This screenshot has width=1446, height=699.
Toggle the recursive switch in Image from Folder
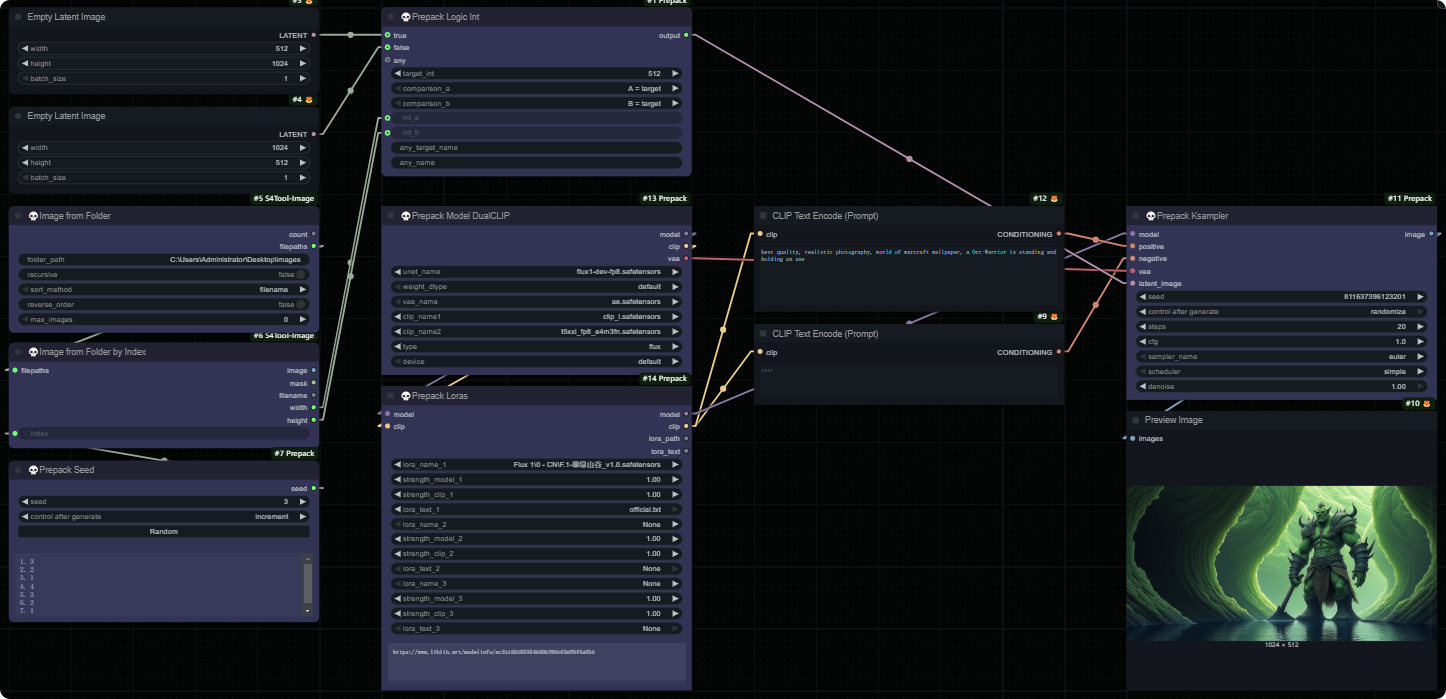click(301, 274)
